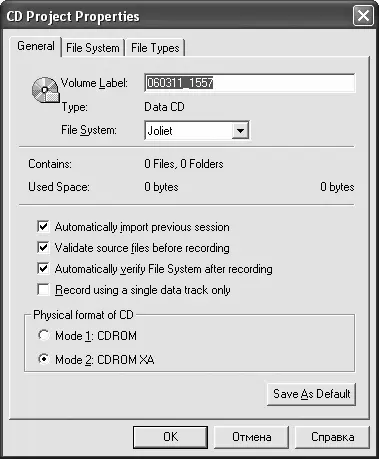Image resolution: width=379 pixels, height=459 pixels.
Task: Click the Data CD disc icon
Action: (46, 90)
